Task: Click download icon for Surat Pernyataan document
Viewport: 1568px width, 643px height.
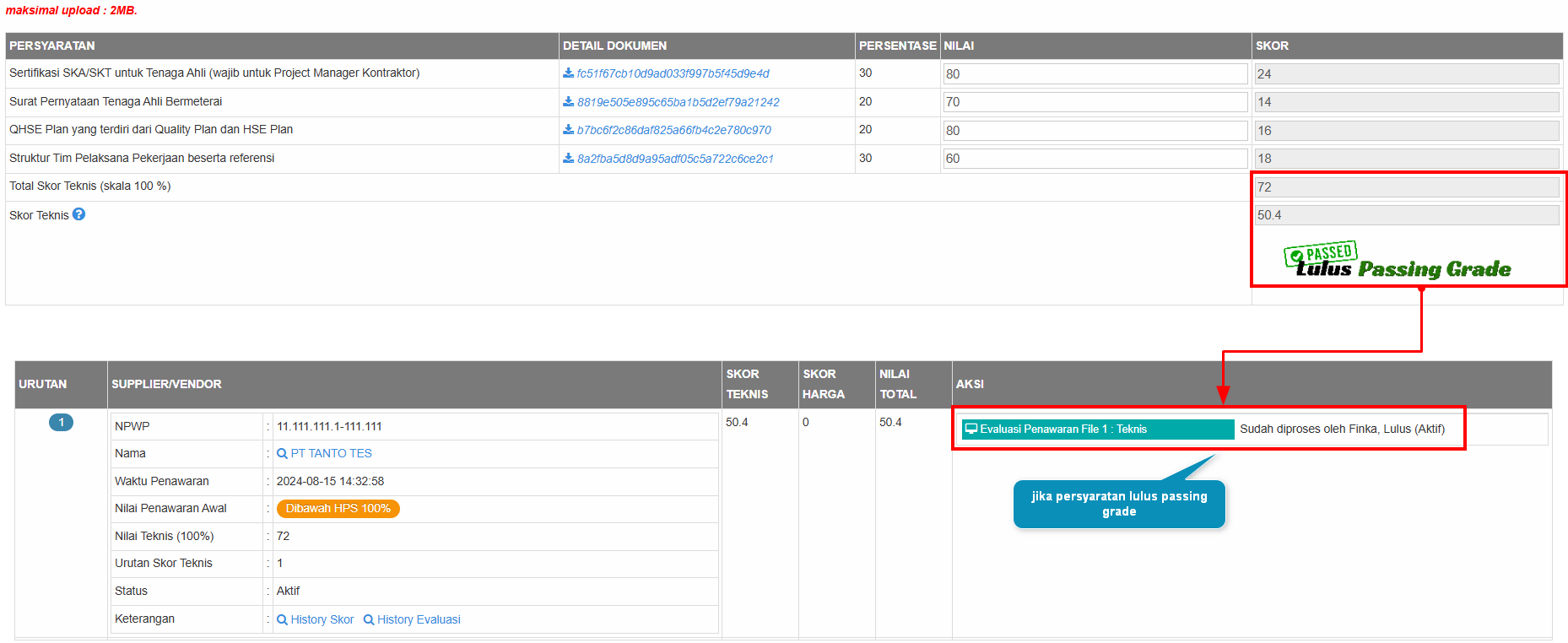Action: [568, 102]
